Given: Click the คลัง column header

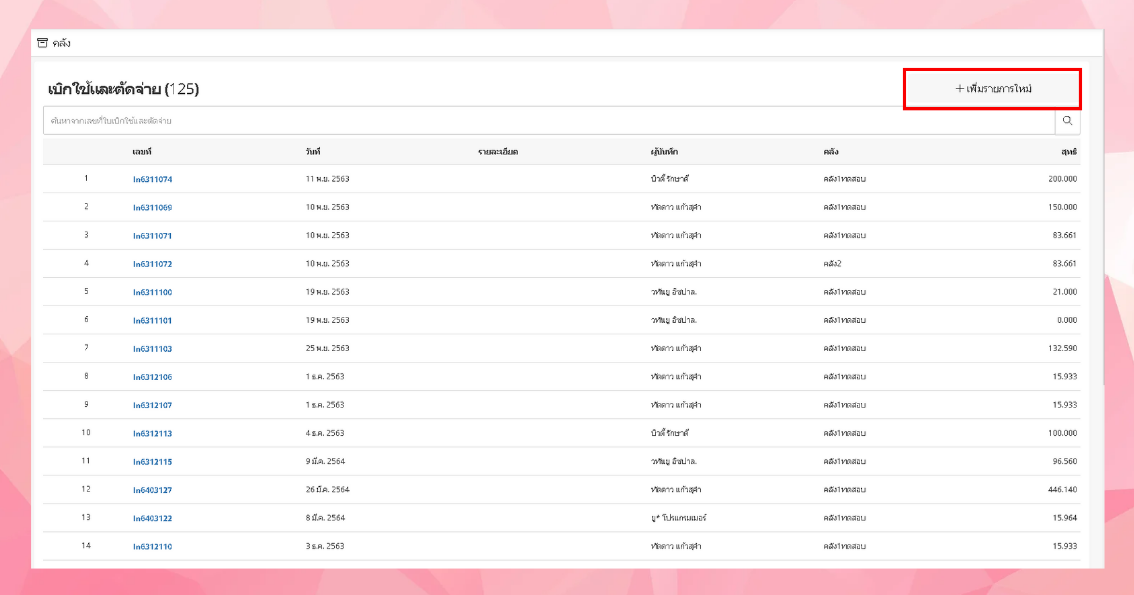Looking at the screenshot, I should click(x=831, y=151).
